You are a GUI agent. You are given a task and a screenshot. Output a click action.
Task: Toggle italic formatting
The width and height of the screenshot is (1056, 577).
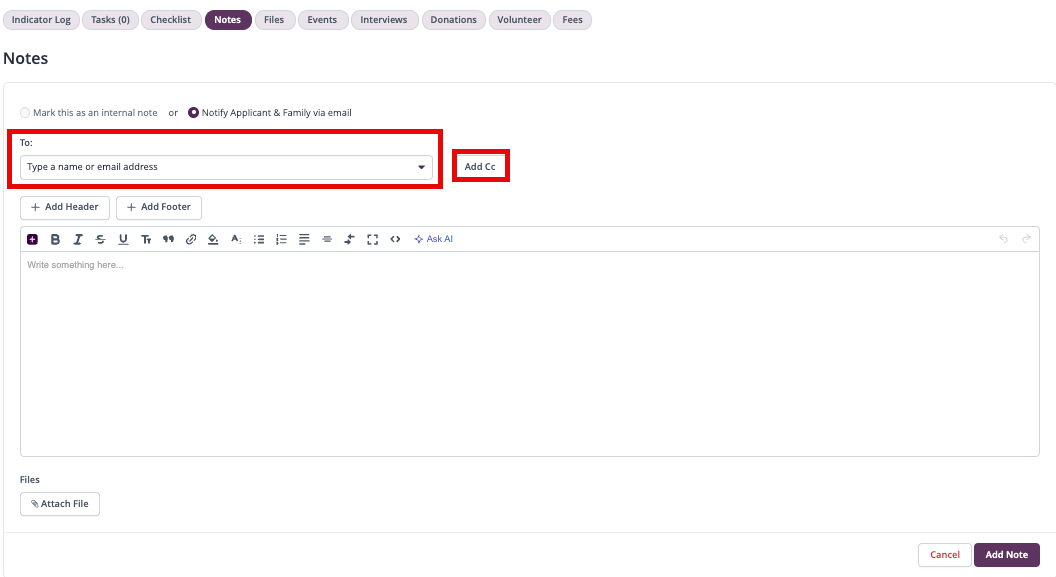point(78,239)
